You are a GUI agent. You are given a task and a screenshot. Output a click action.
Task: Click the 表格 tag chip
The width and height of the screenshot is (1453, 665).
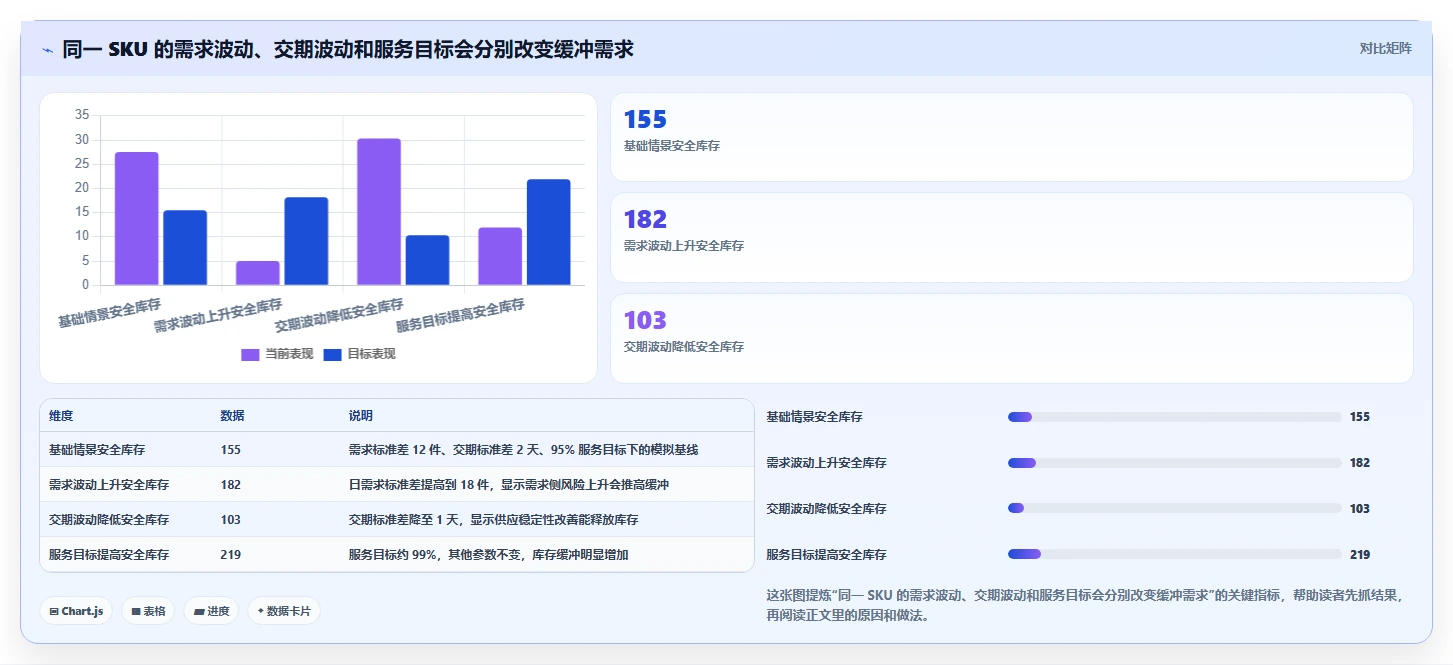(x=149, y=611)
